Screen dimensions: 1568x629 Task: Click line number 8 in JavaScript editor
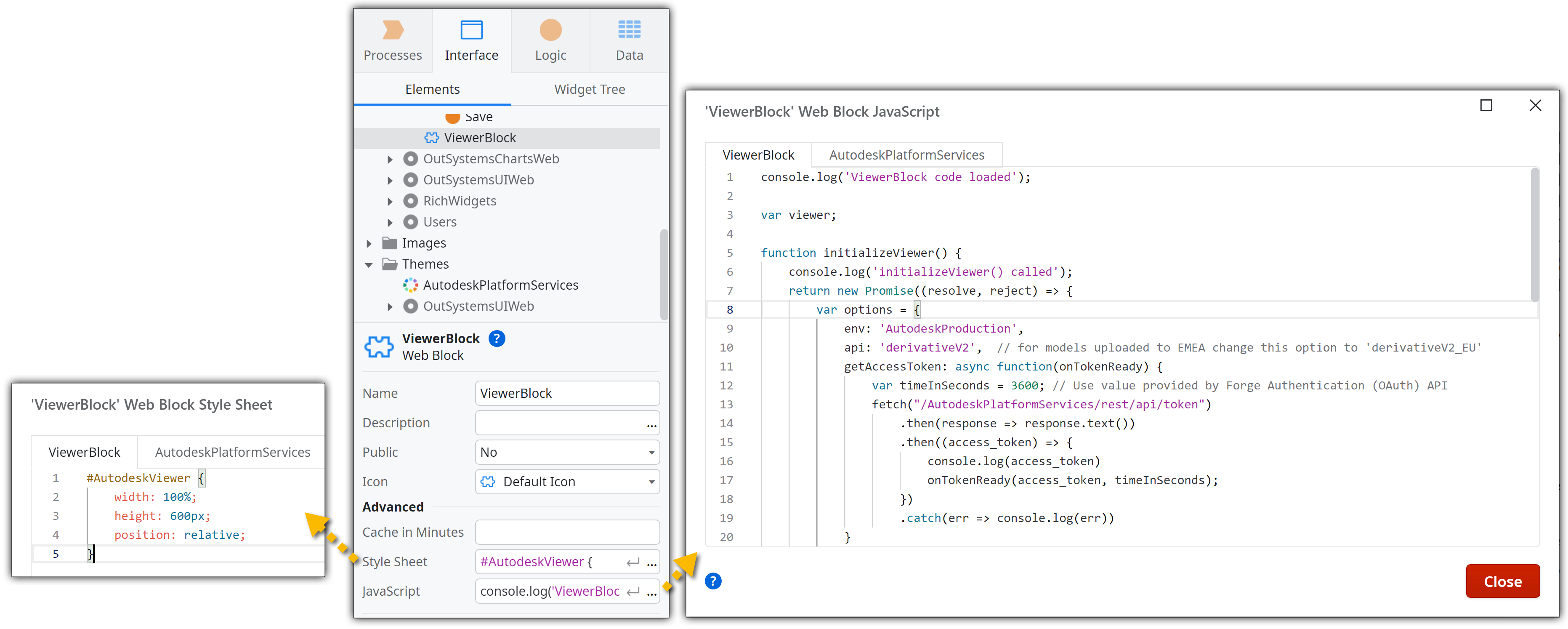(729, 309)
